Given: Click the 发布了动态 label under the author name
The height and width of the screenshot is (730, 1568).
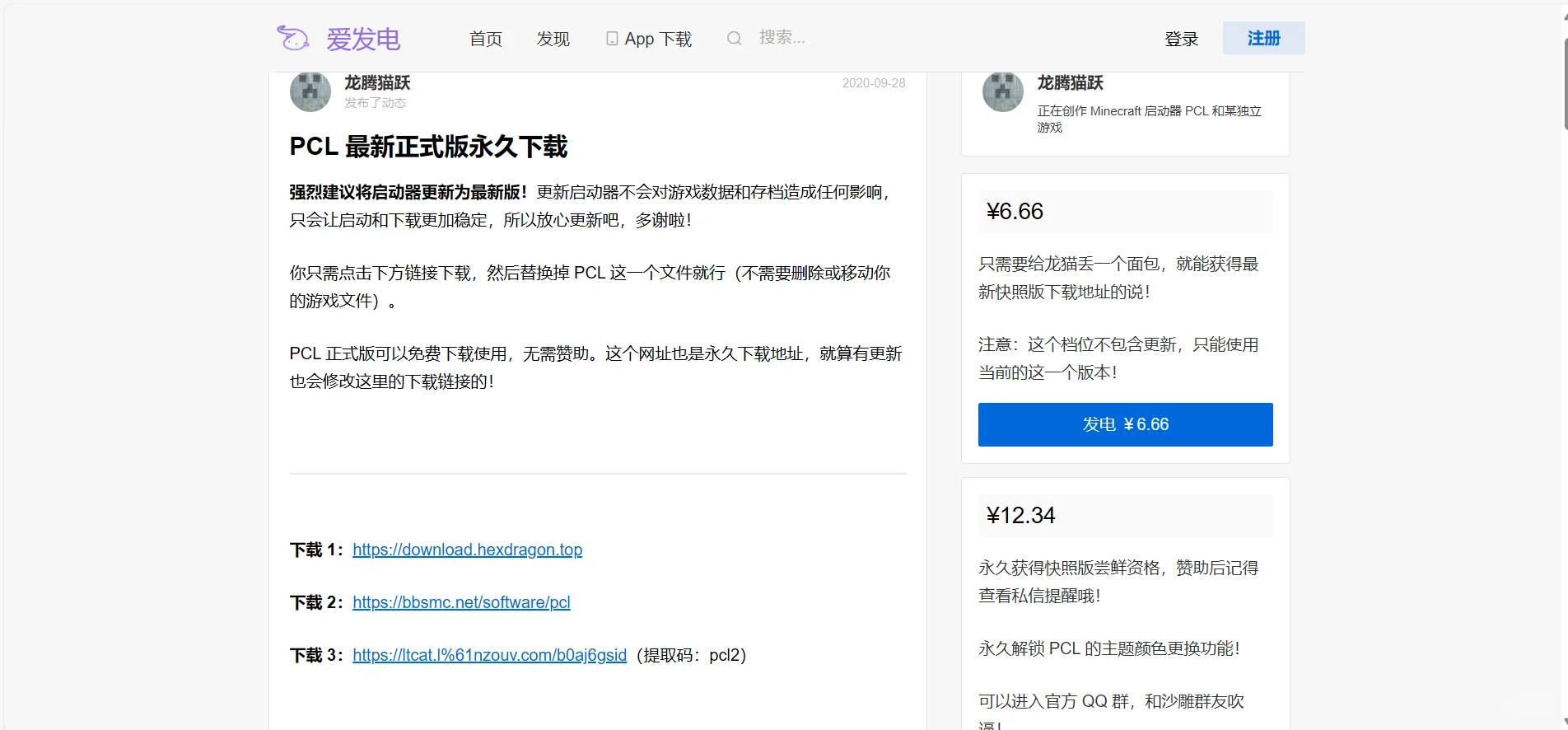Looking at the screenshot, I should 375,103.
